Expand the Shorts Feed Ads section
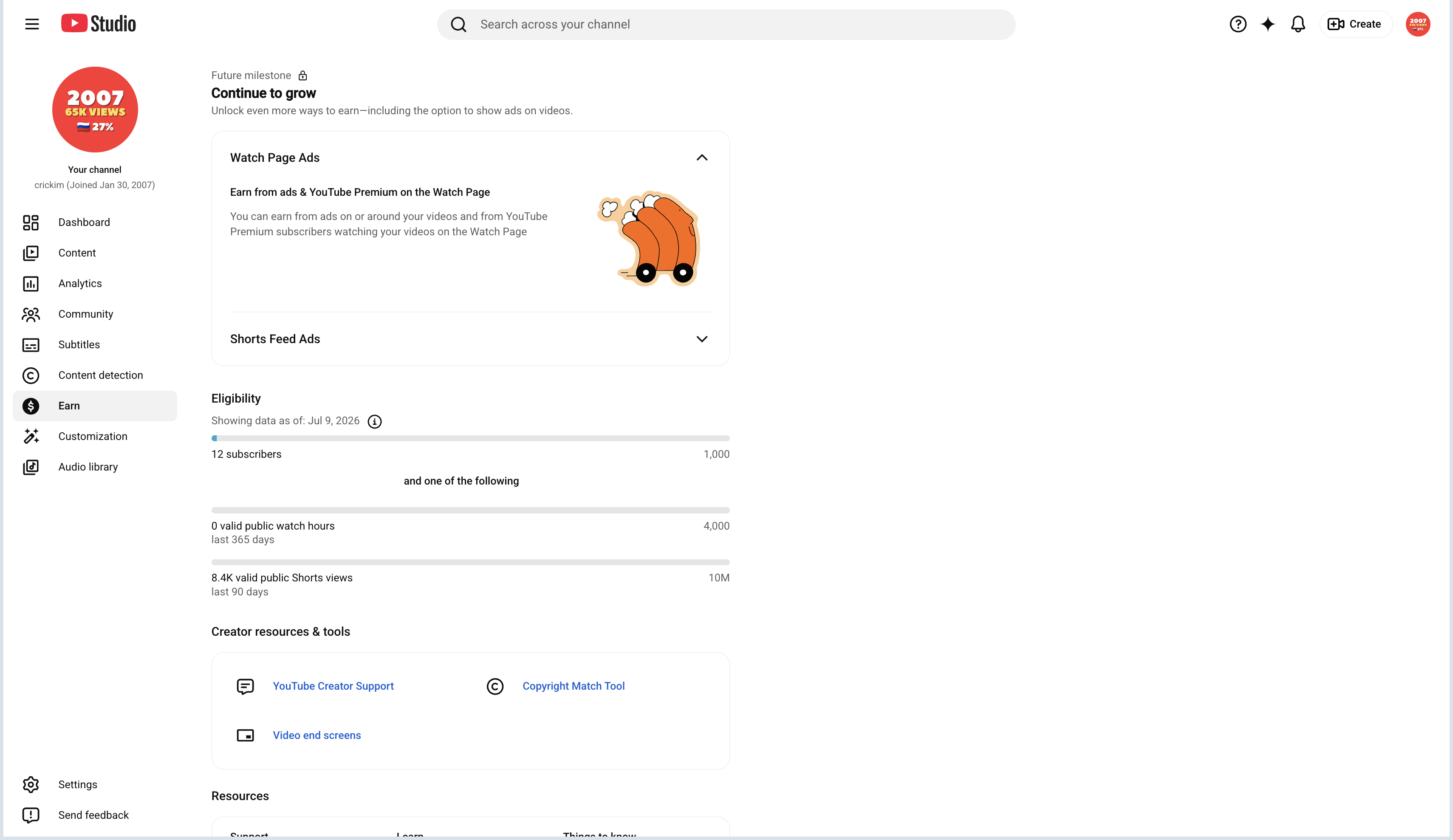This screenshot has width=1453, height=840. click(701, 339)
